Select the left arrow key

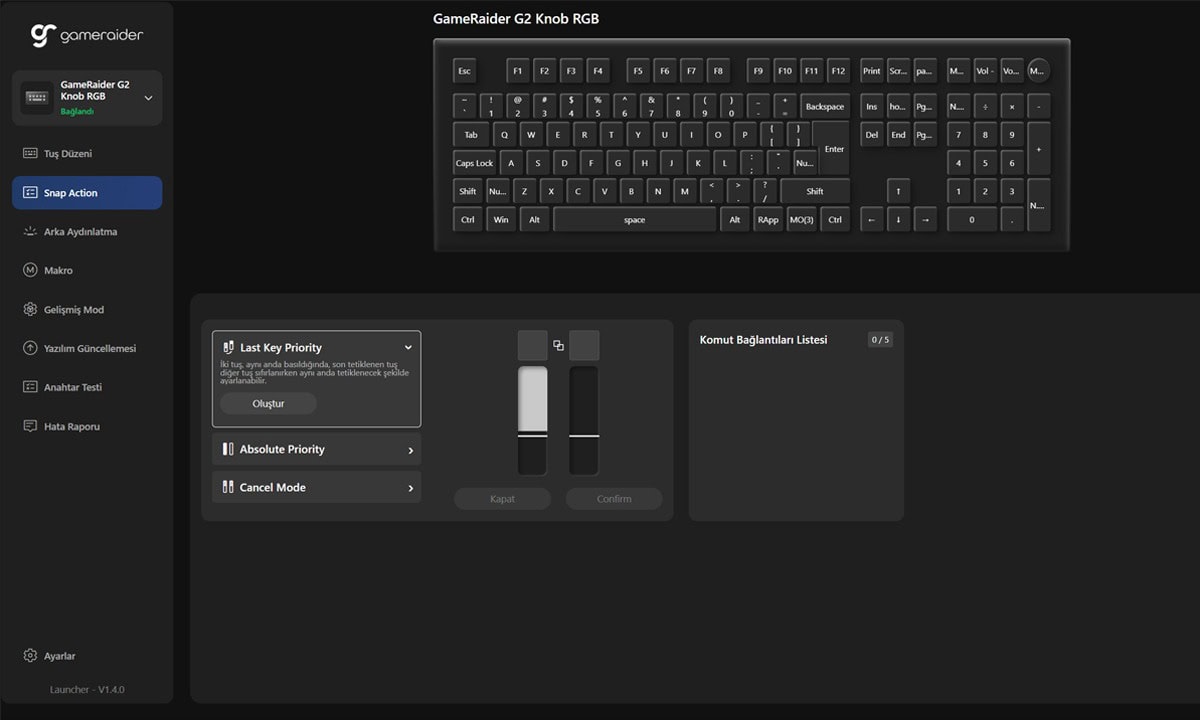[x=872, y=220]
